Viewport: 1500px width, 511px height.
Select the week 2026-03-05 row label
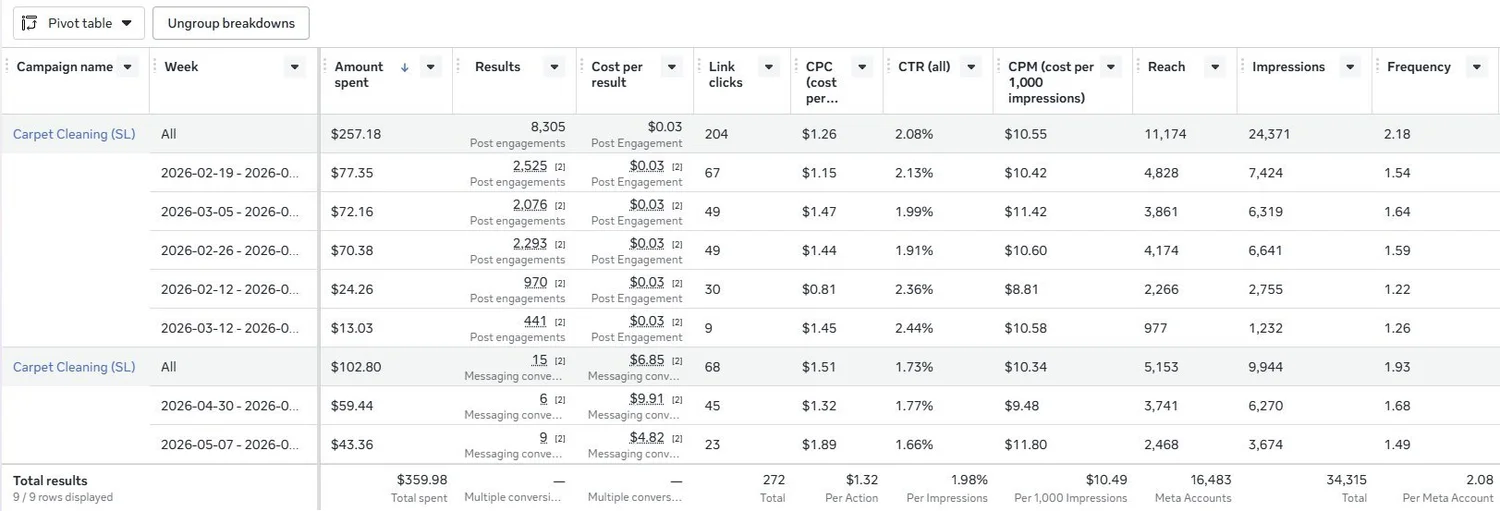[230, 212]
